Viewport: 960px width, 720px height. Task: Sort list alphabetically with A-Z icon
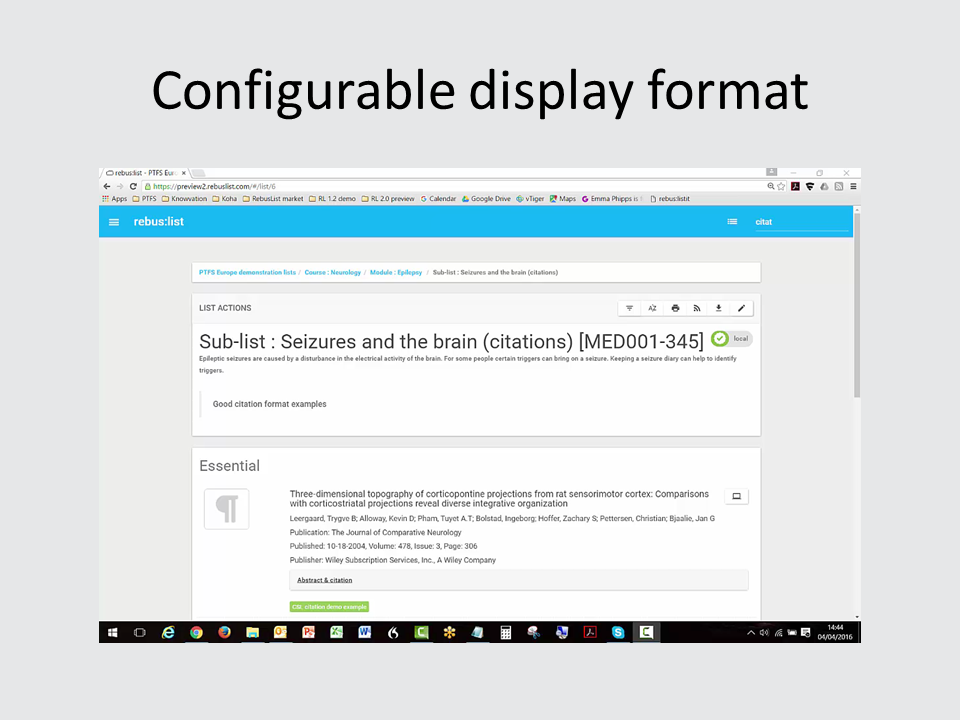(x=652, y=308)
